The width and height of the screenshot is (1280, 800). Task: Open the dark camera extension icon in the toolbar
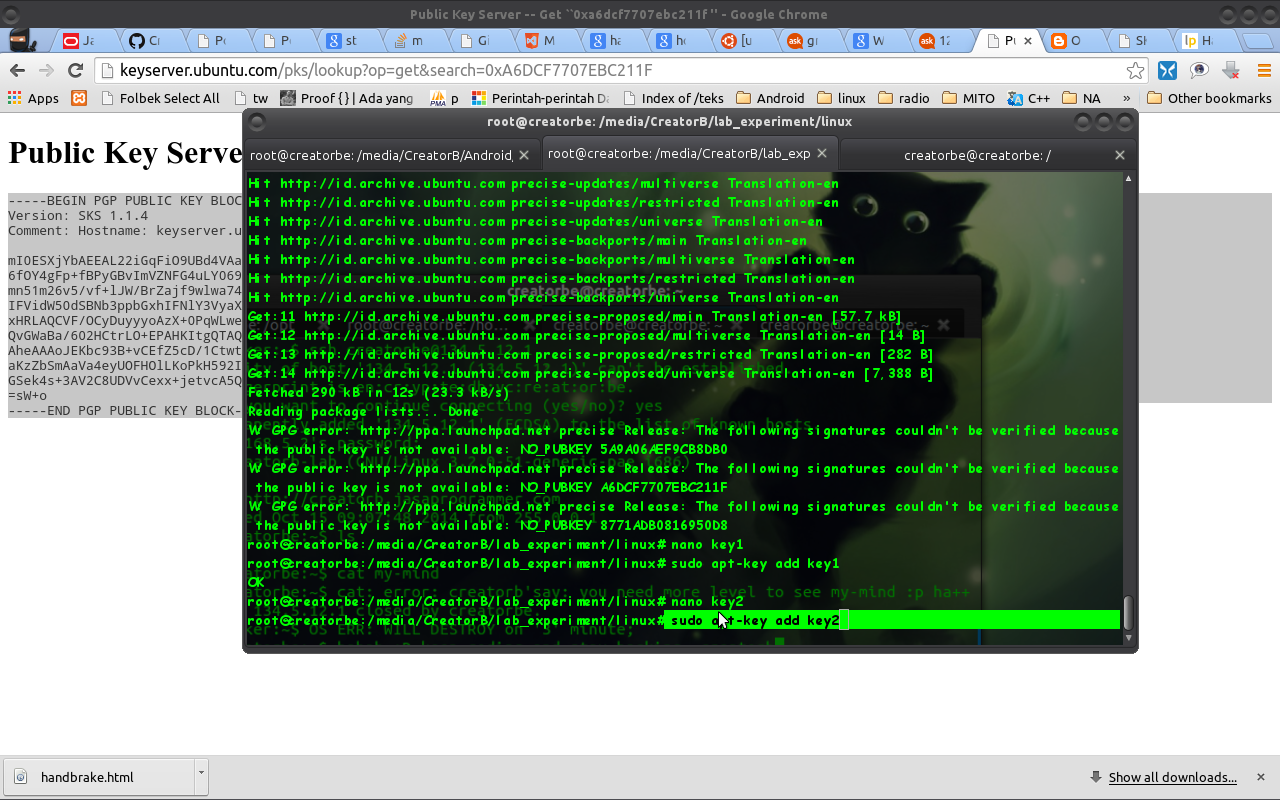pyautogui.click(x=1197, y=71)
